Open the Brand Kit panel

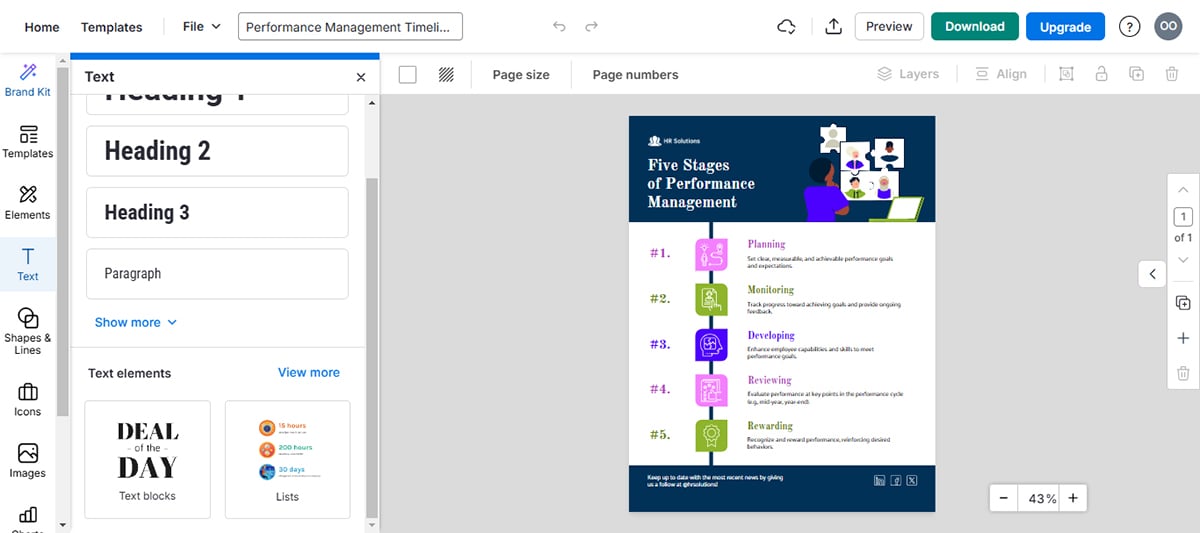point(27,79)
